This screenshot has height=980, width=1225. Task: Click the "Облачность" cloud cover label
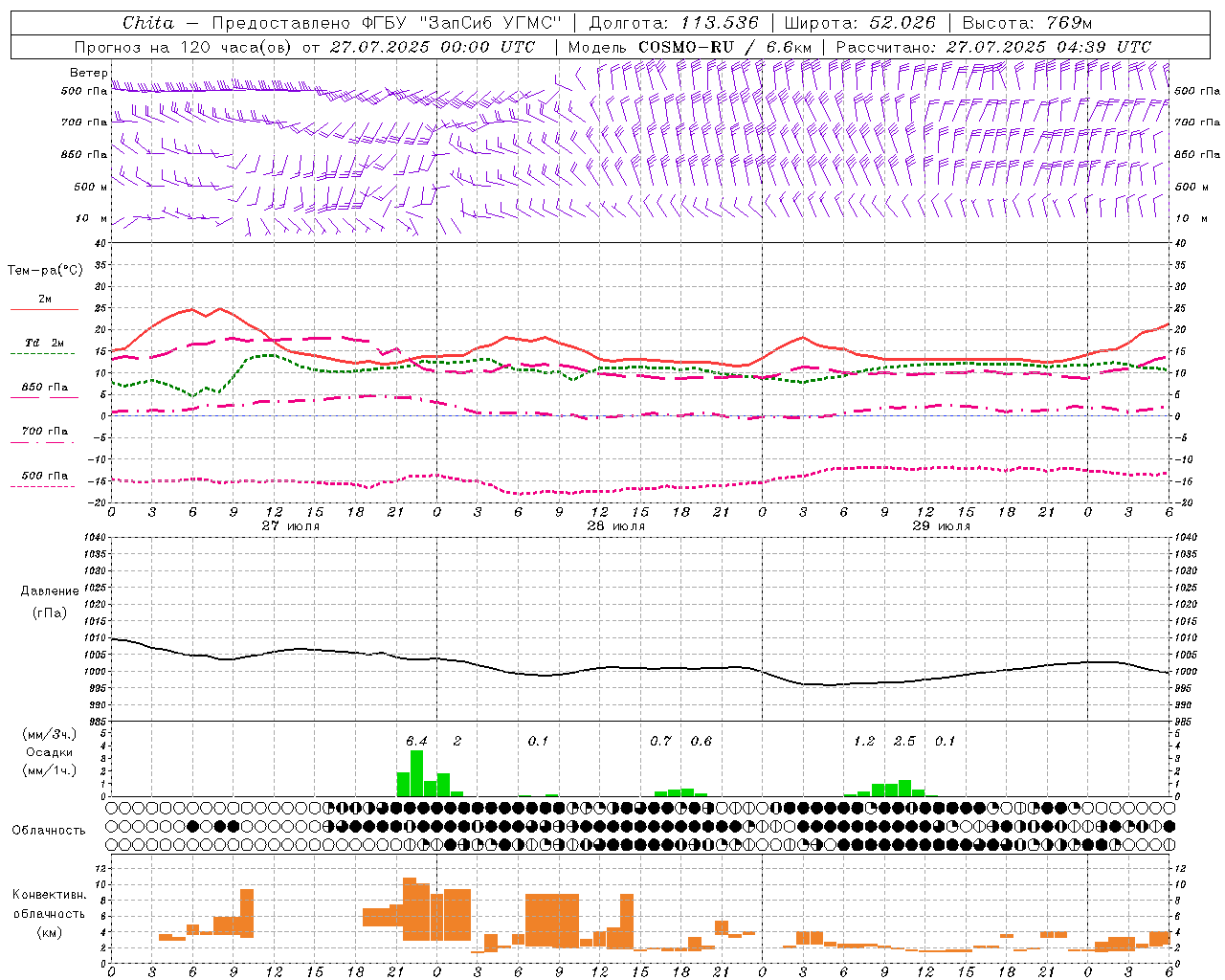point(49,831)
